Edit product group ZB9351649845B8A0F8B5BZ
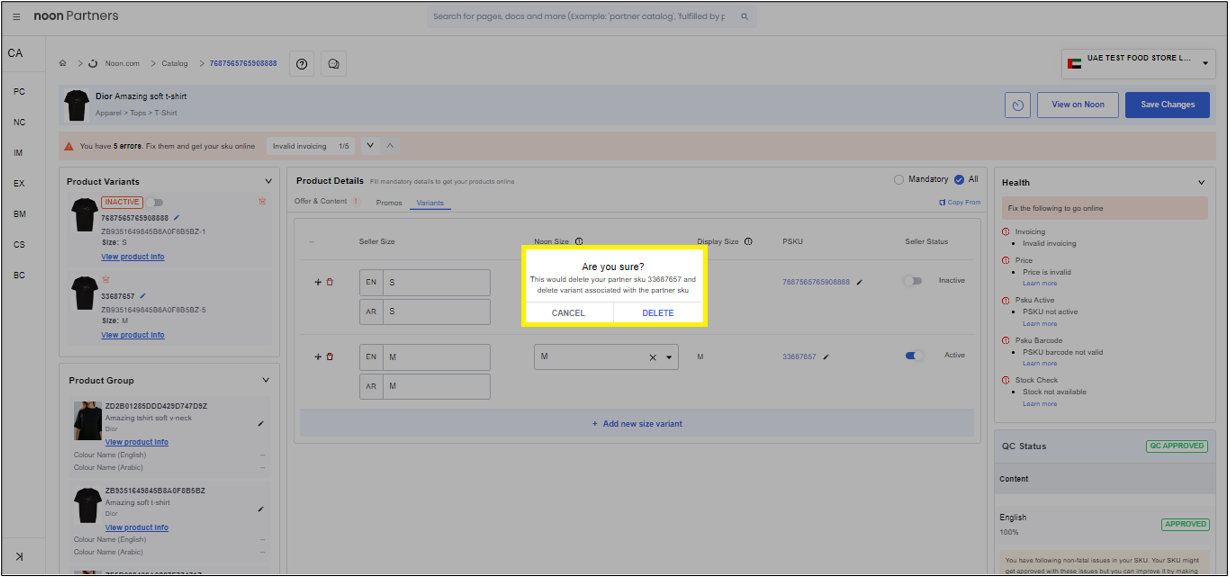 pos(261,509)
